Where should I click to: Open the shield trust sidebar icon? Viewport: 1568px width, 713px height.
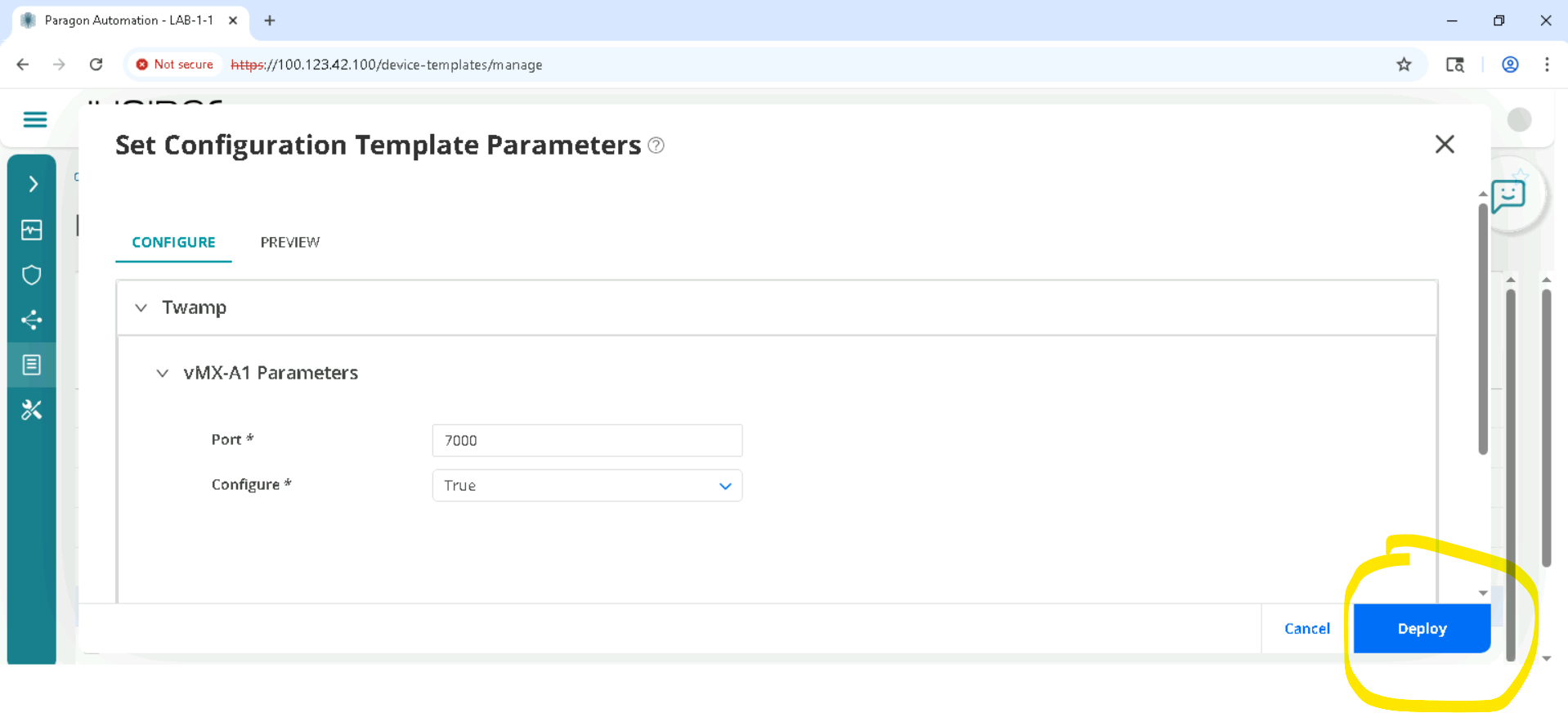tap(32, 275)
